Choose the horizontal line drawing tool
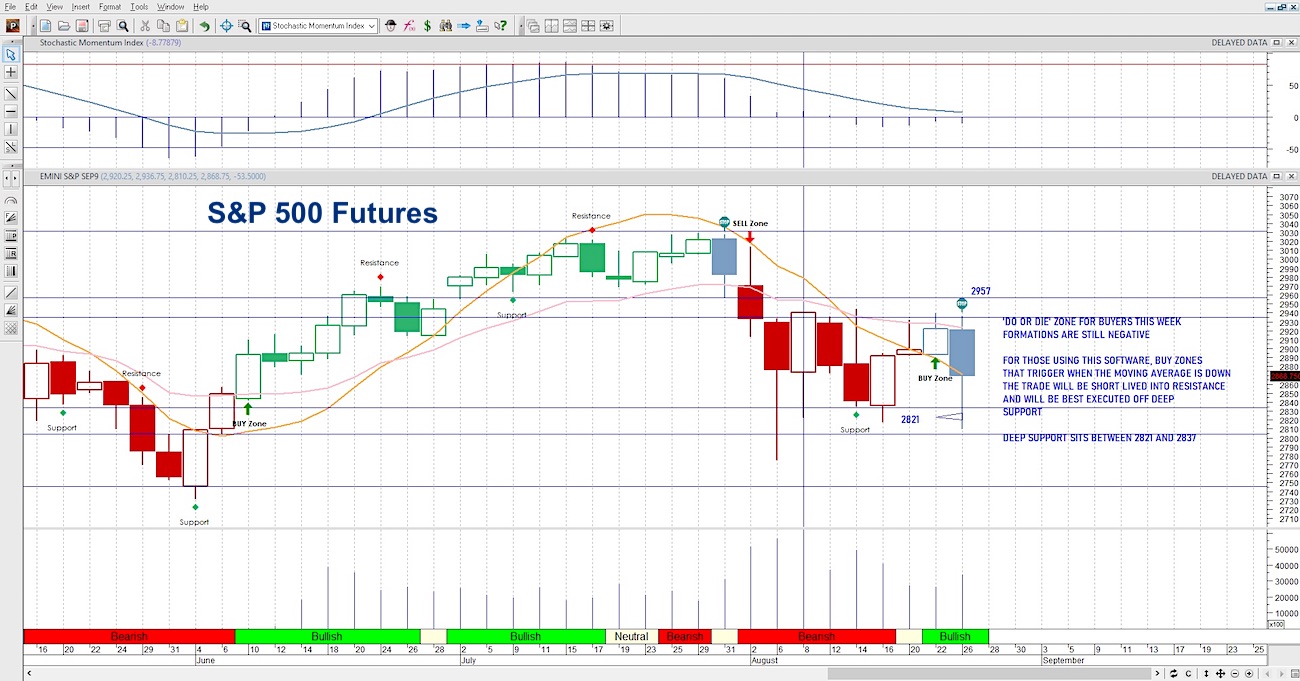 tap(11, 112)
